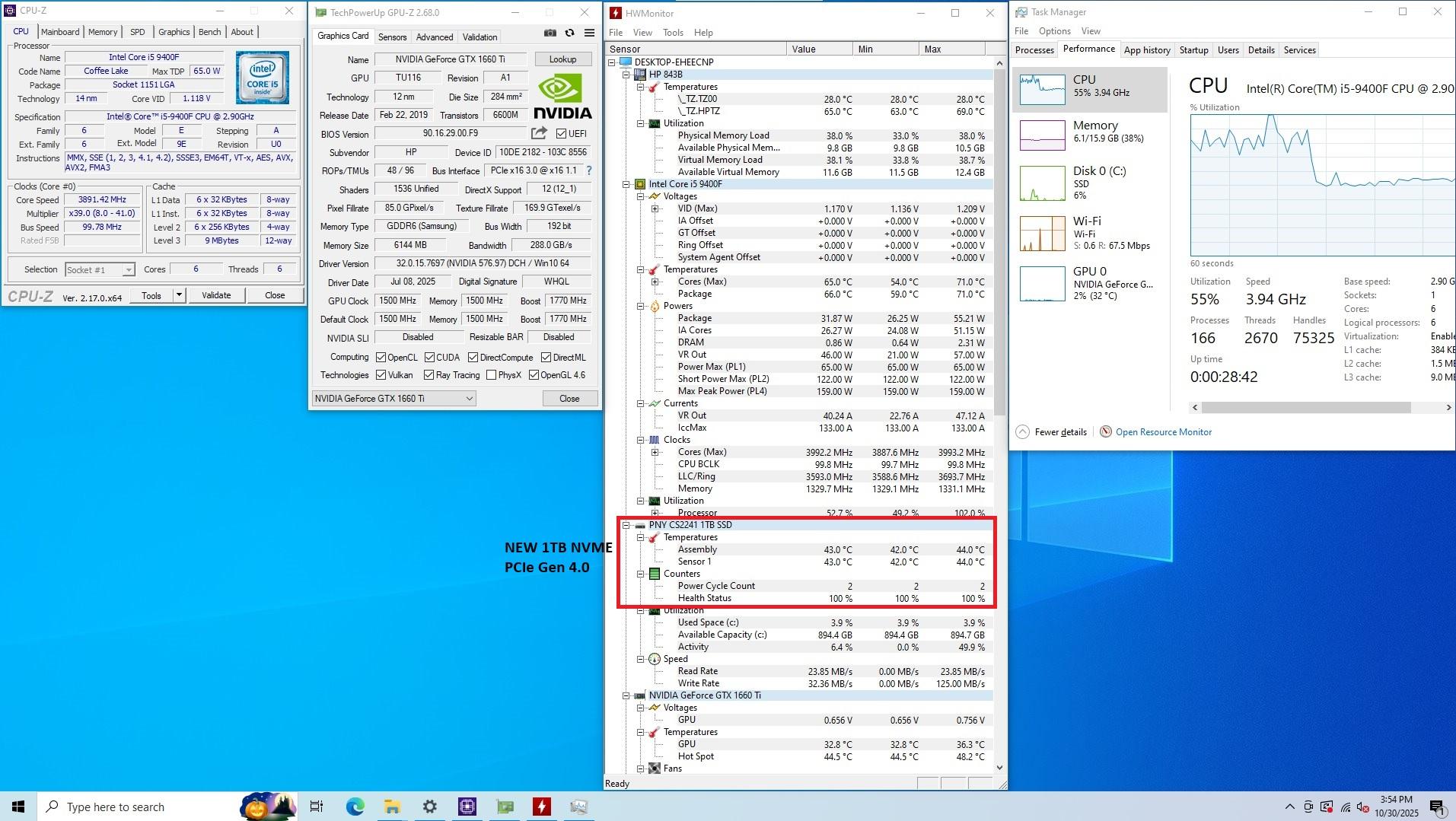The image size is (1456, 821).
Task: Toggle the OpenCL checkbox
Action: click(x=381, y=358)
